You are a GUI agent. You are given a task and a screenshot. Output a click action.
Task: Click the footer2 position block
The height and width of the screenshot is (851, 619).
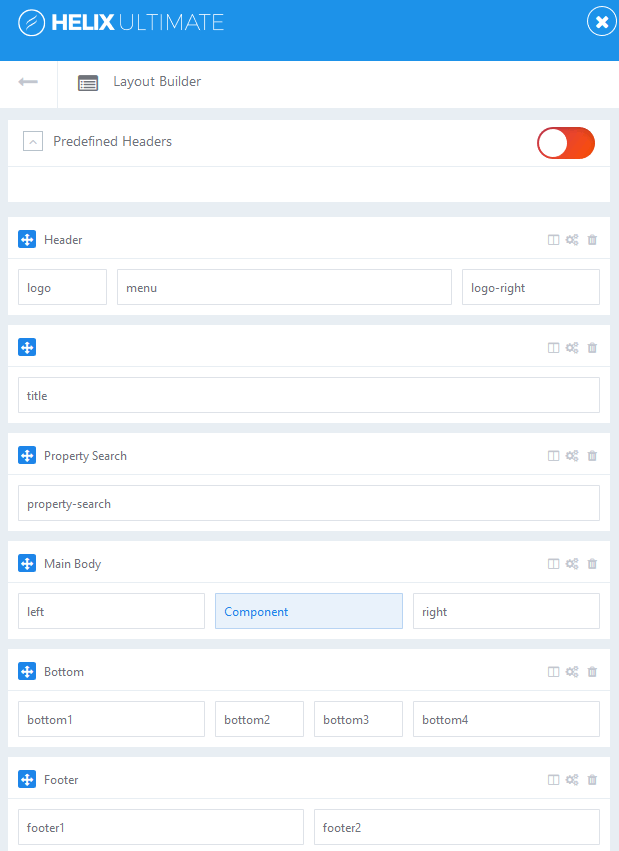456,827
